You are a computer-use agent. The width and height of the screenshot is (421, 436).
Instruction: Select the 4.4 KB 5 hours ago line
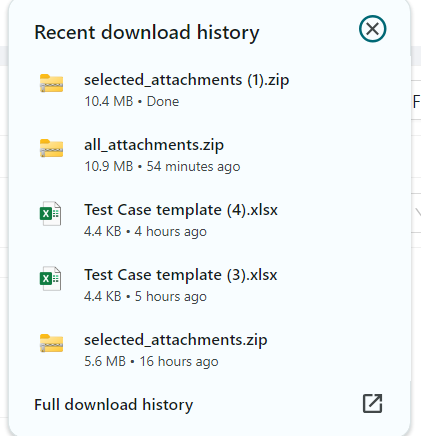point(145,296)
